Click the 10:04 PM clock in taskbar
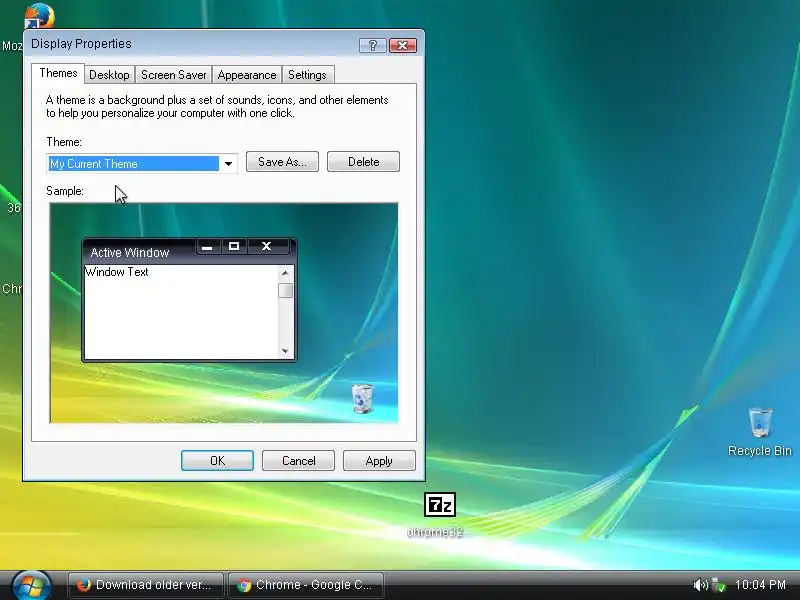The width and height of the screenshot is (800, 600). [760, 585]
